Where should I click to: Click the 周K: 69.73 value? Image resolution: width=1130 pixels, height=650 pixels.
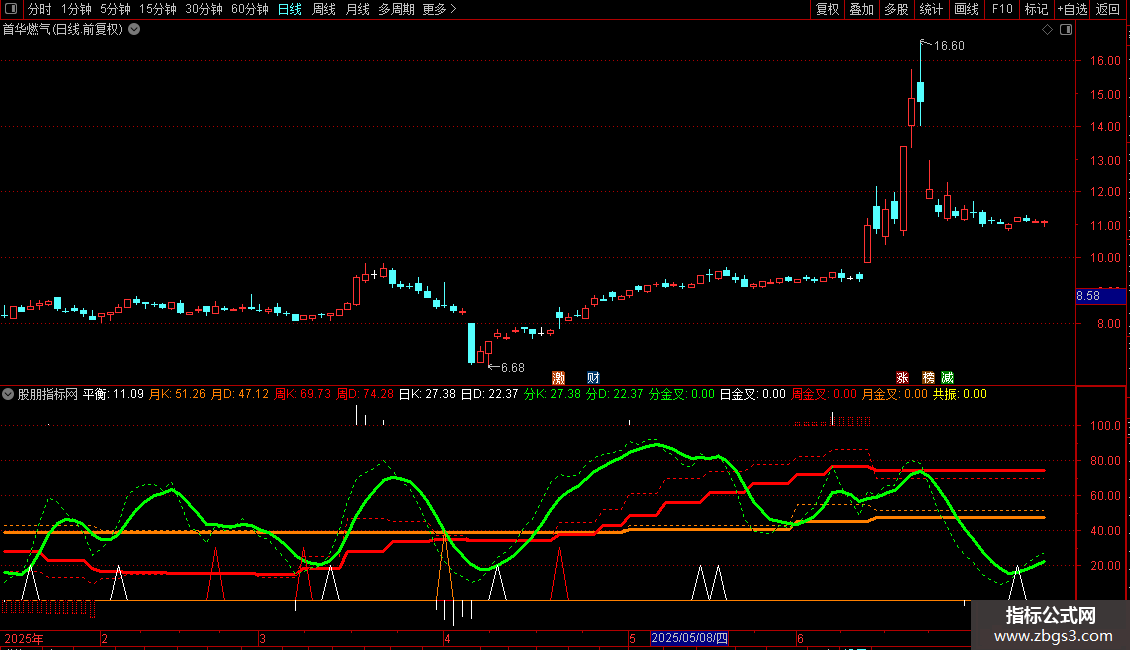pos(303,394)
